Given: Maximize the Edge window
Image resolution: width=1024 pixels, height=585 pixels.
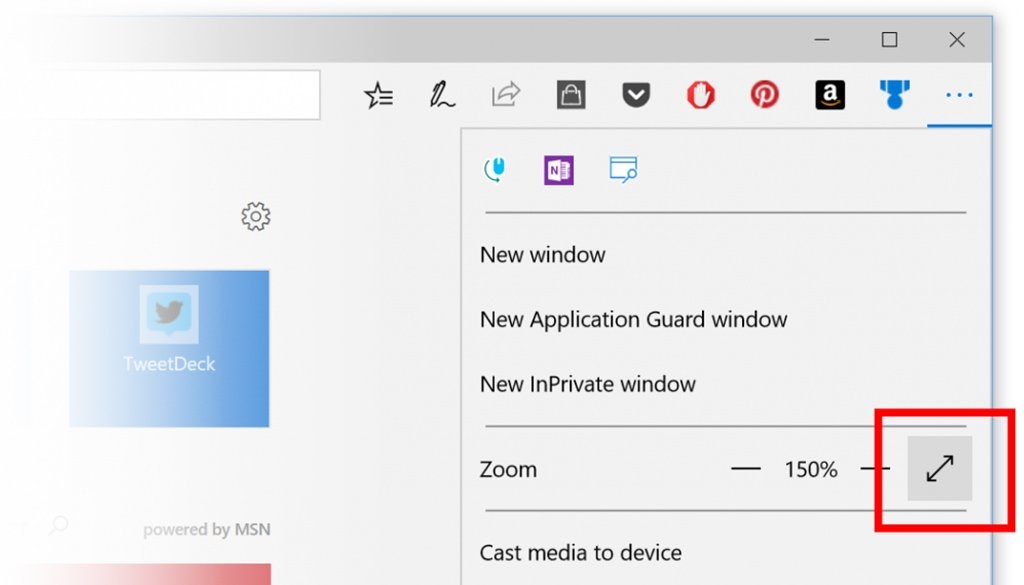Looking at the screenshot, I should 889,40.
